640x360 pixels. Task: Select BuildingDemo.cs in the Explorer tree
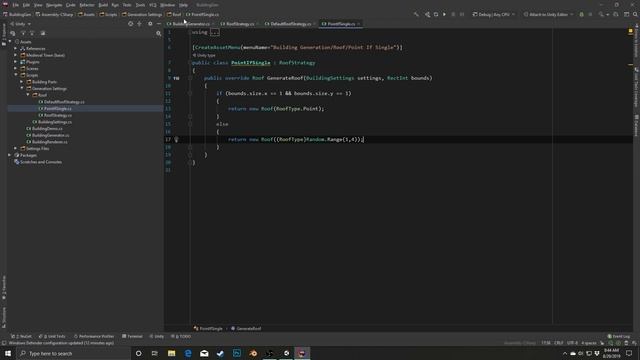click(x=47, y=129)
